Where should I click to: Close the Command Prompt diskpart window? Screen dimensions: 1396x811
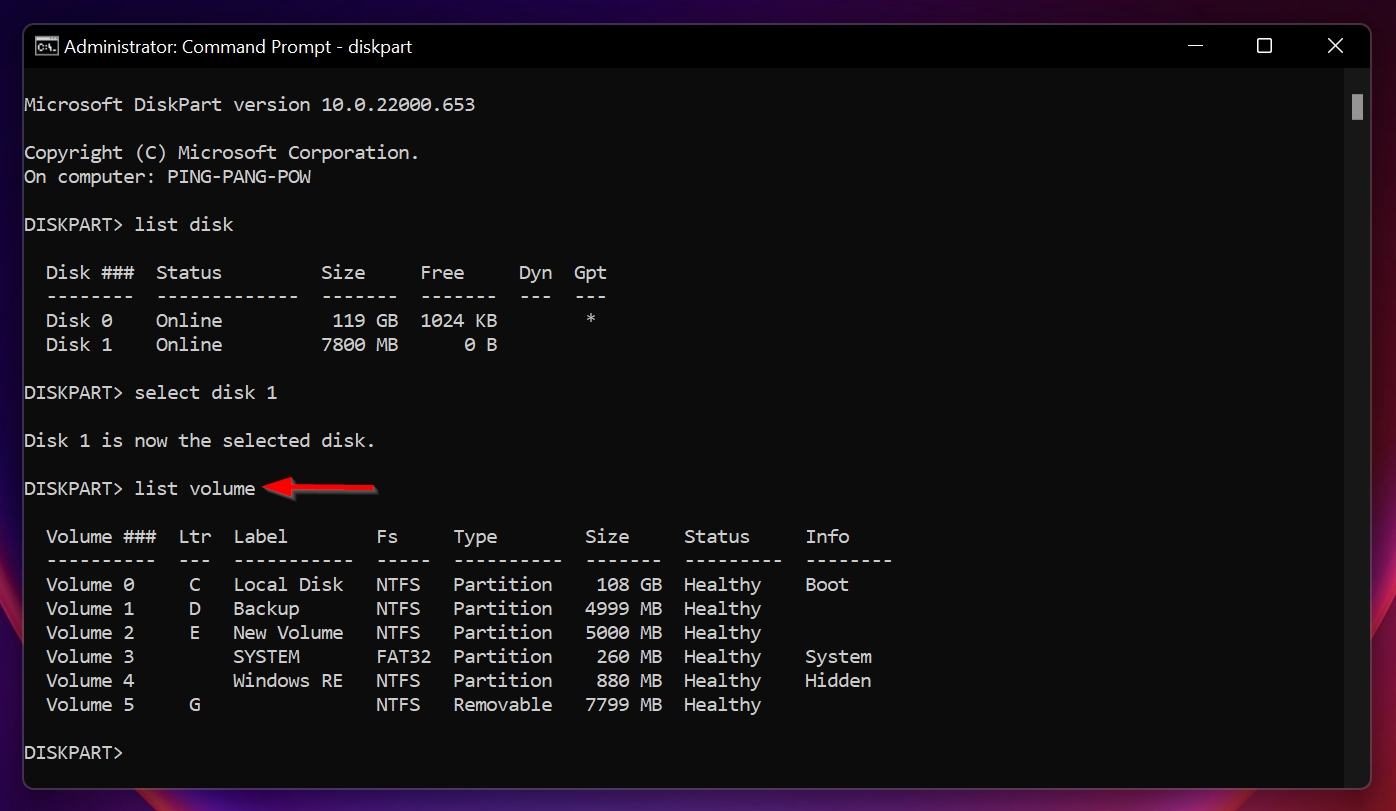tap(1335, 46)
